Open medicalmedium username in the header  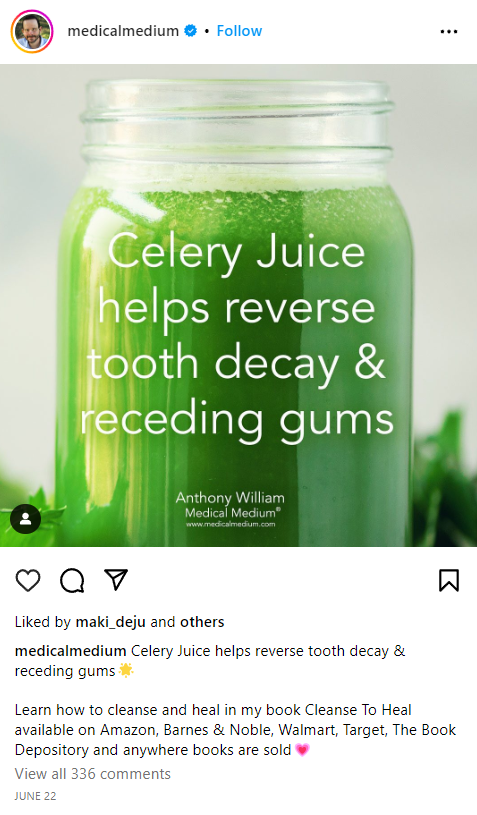click(x=123, y=31)
